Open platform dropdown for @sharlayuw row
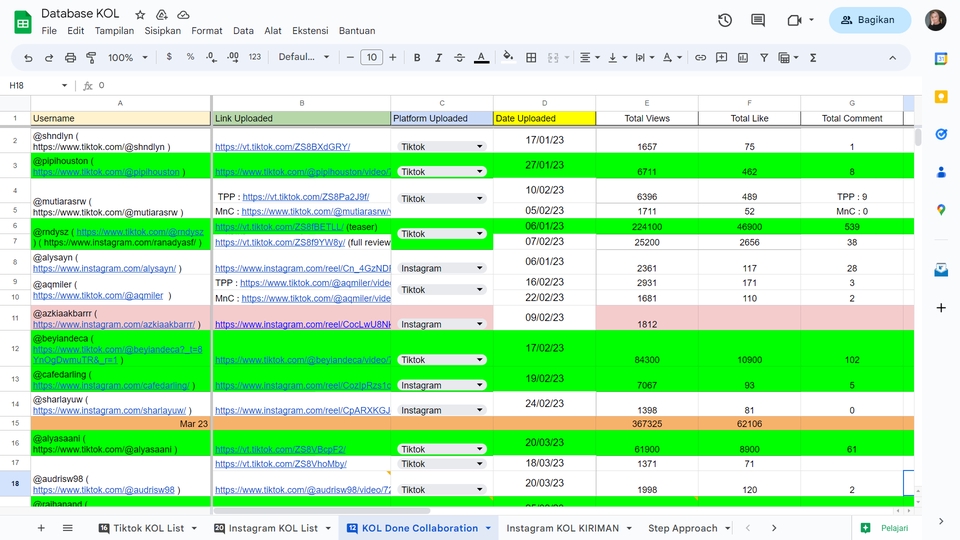 [479, 410]
